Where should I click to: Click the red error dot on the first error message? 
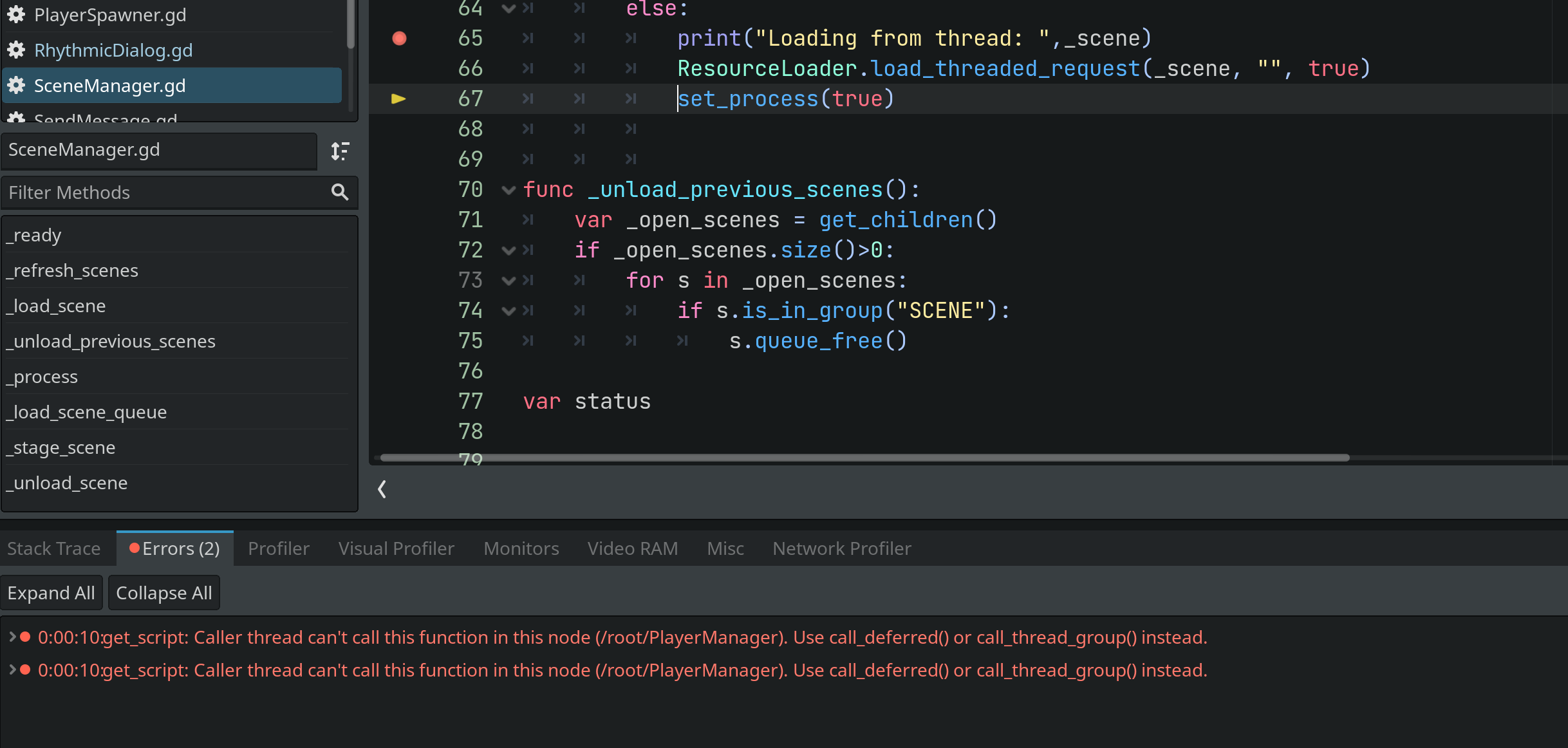25,637
